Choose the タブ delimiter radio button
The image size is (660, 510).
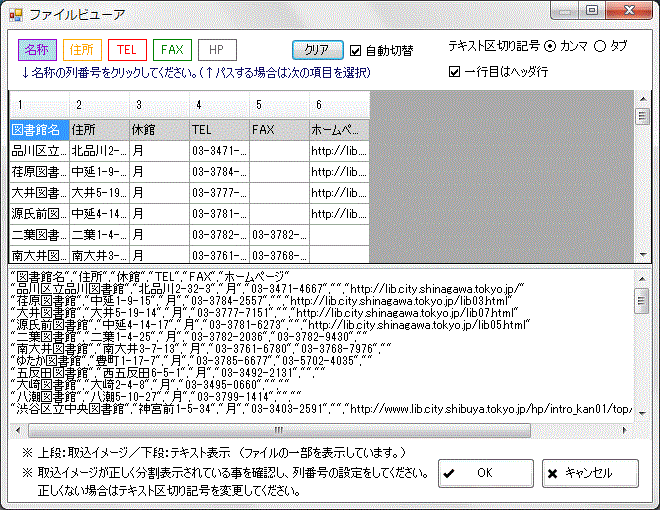[x=601, y=46]
